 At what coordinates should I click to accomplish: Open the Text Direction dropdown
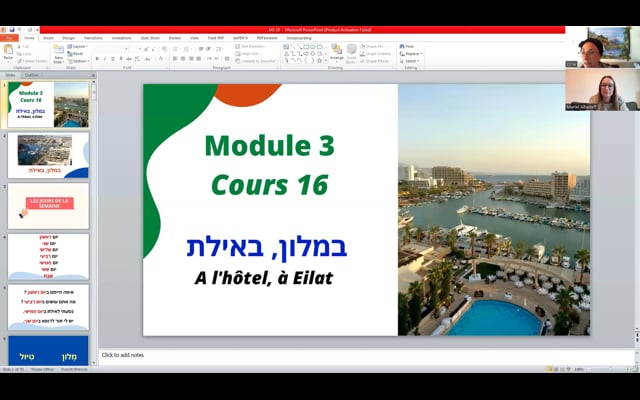251,47
